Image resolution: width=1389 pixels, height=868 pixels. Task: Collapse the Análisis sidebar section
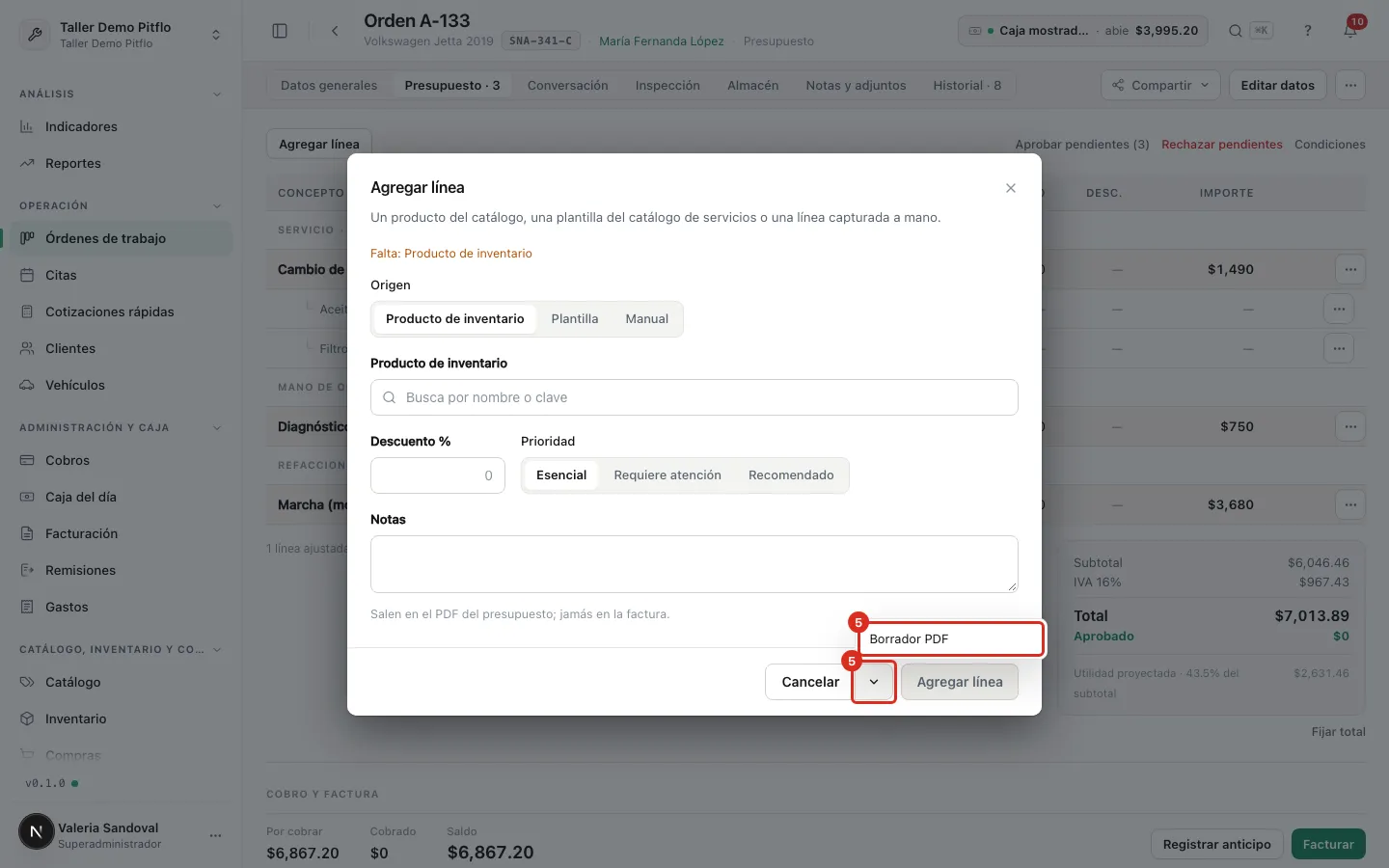[217, 95]
